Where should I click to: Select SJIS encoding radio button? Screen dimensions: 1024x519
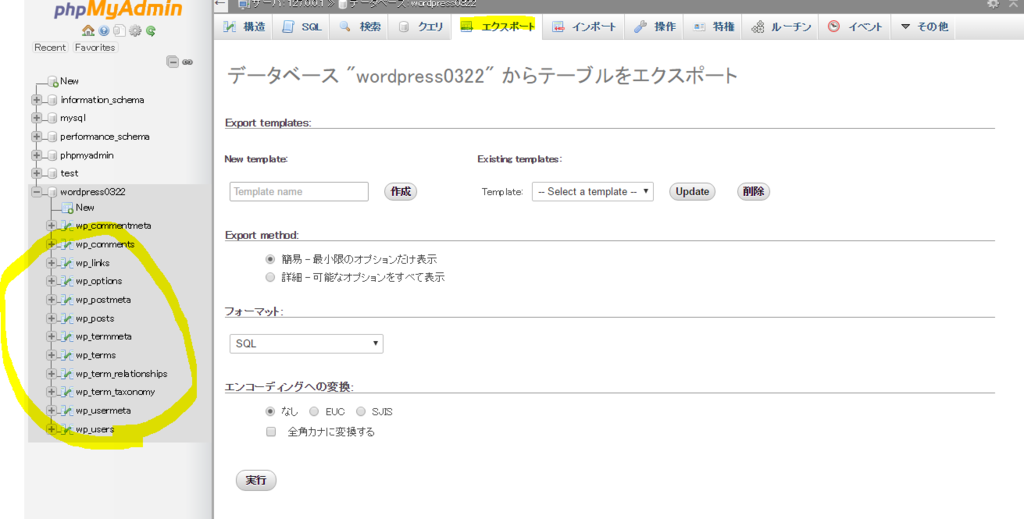[360, 412]
